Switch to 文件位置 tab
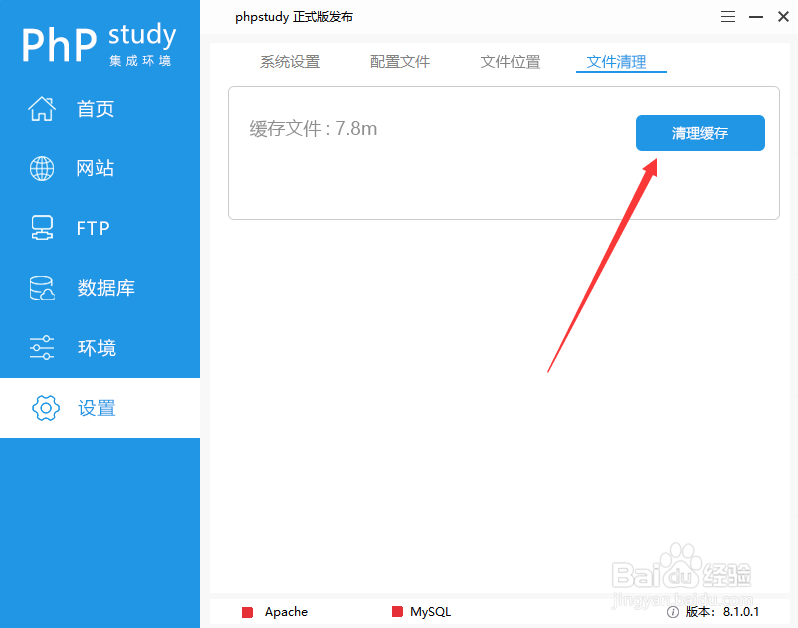The width and height of the screenshot is (798, 628). 510,62
